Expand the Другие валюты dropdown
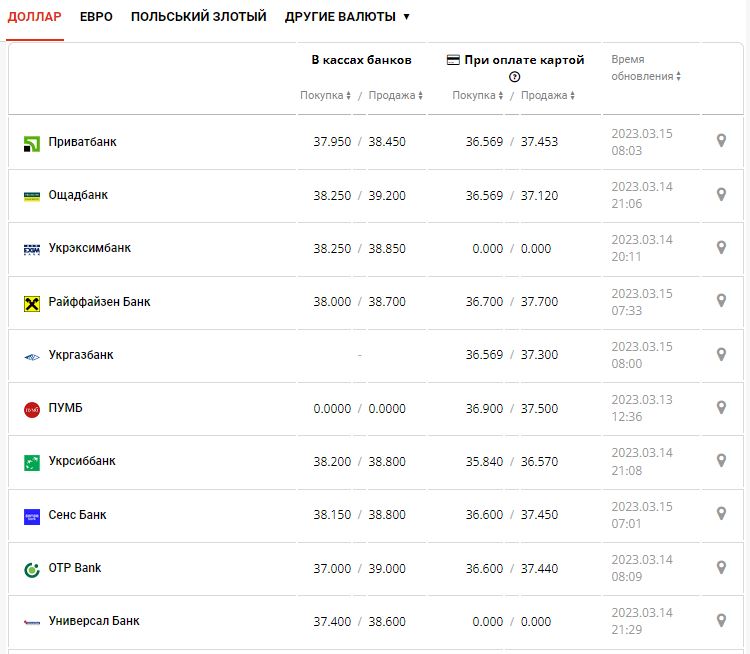This screenshot has width=750, height=654. [x=347, y=17]
